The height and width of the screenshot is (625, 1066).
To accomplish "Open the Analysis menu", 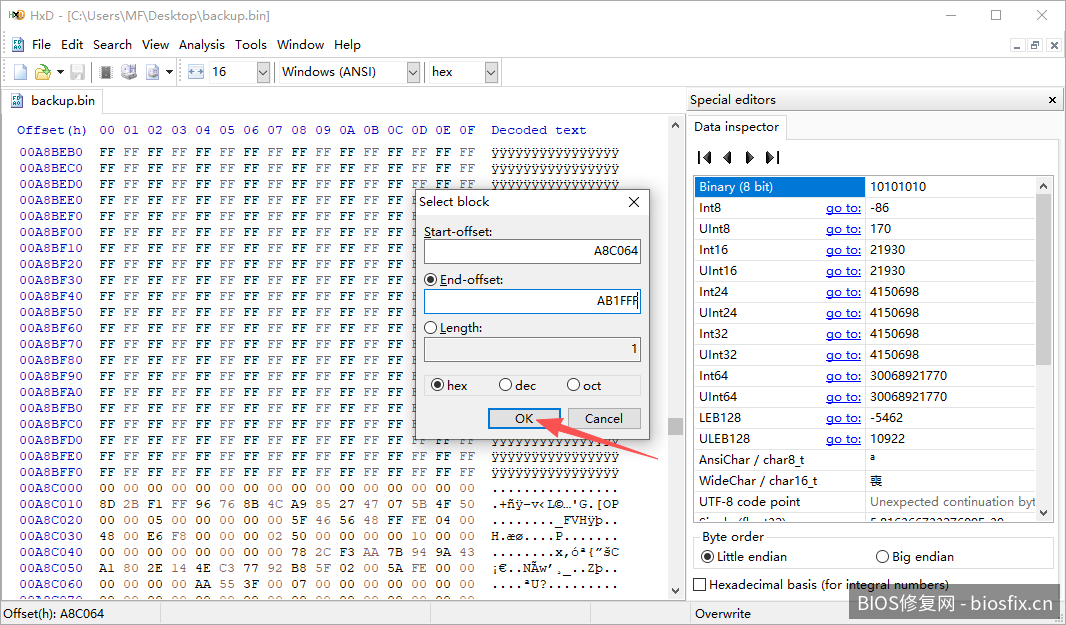I will [x=201, y=45].
